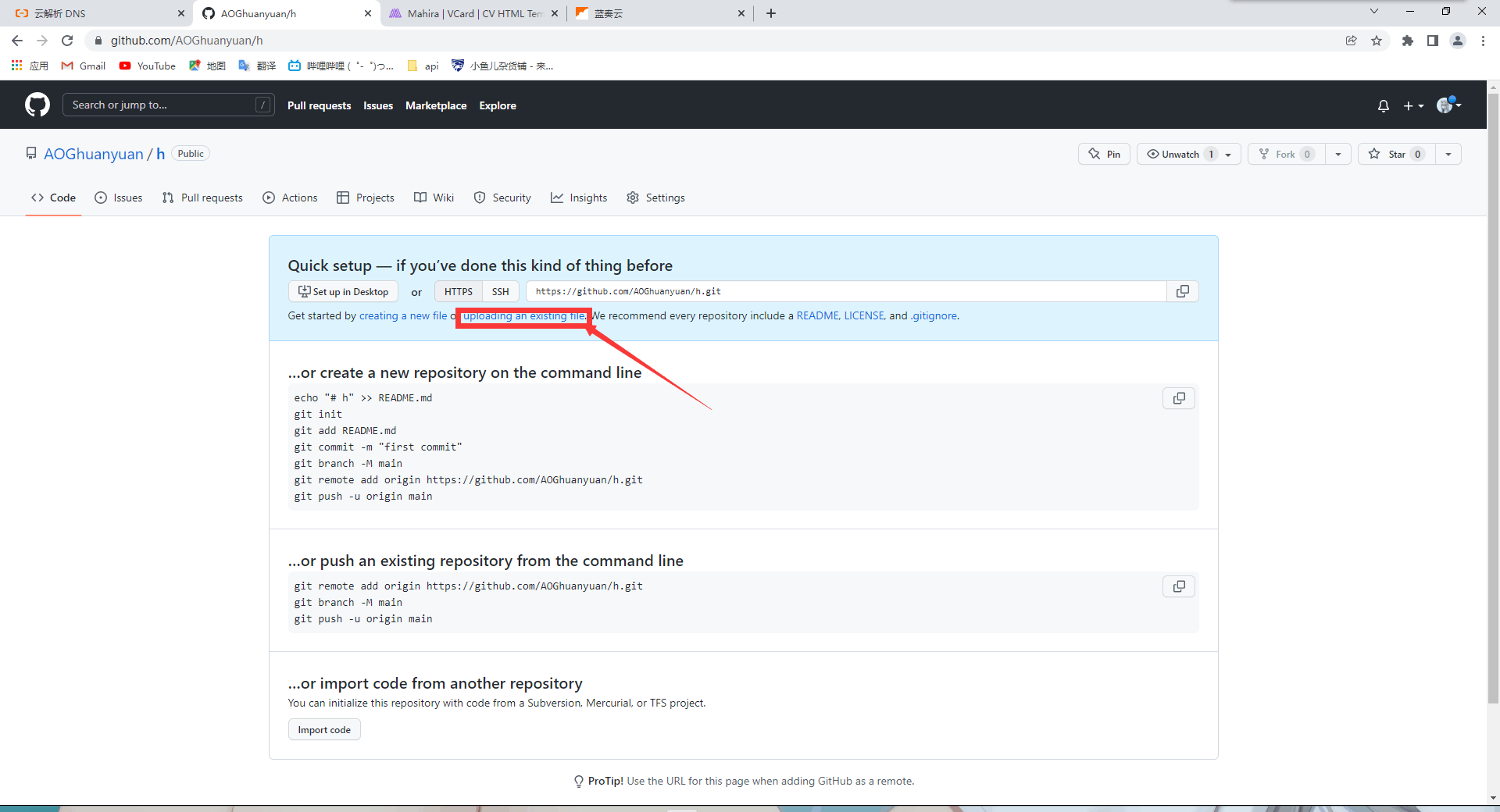Copy the repository URL to clipboard
The width and height of the screenshot is (1500, 812).
tap(1182, 291)
